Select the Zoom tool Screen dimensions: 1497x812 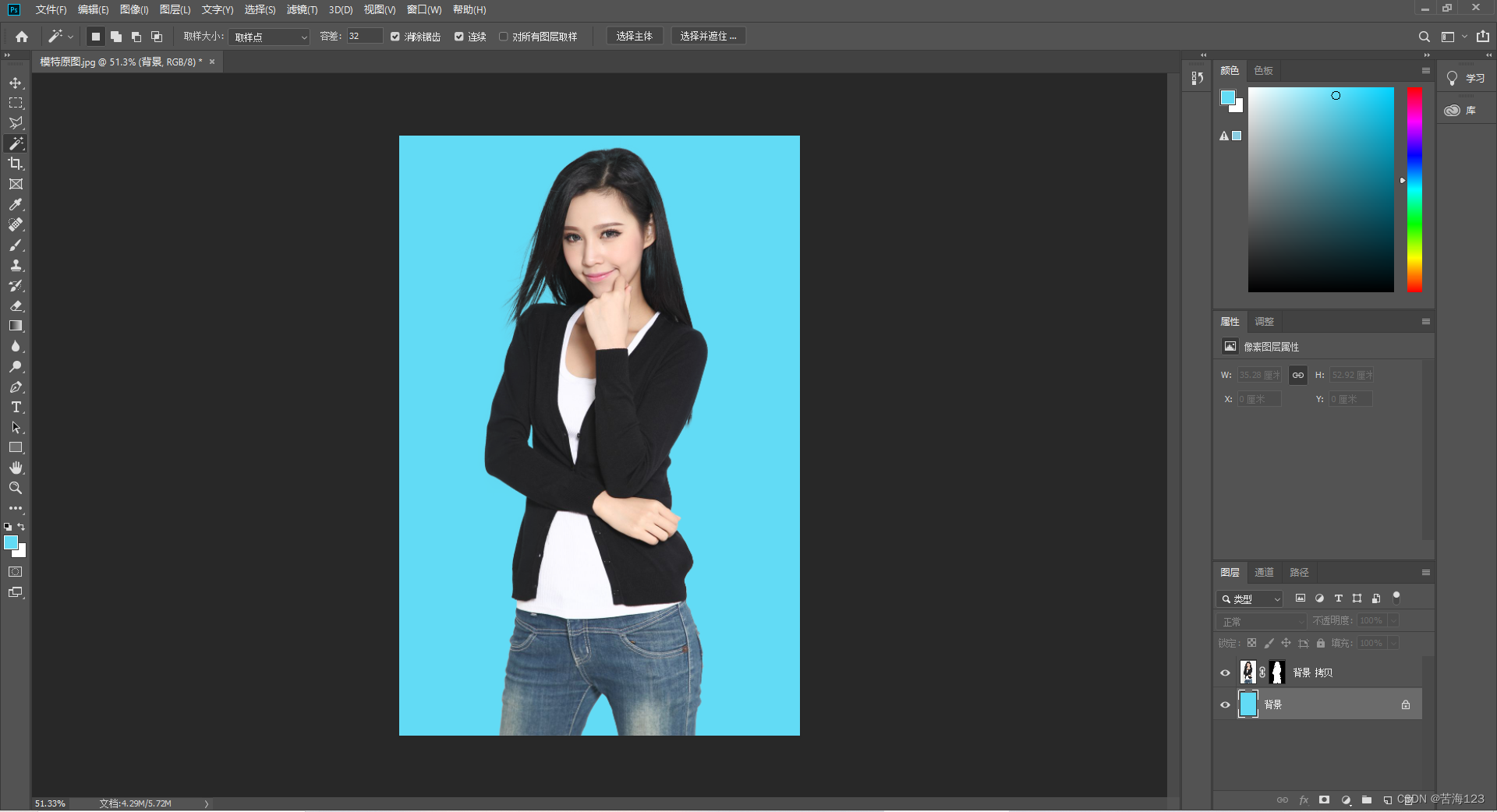coord(16,488)
